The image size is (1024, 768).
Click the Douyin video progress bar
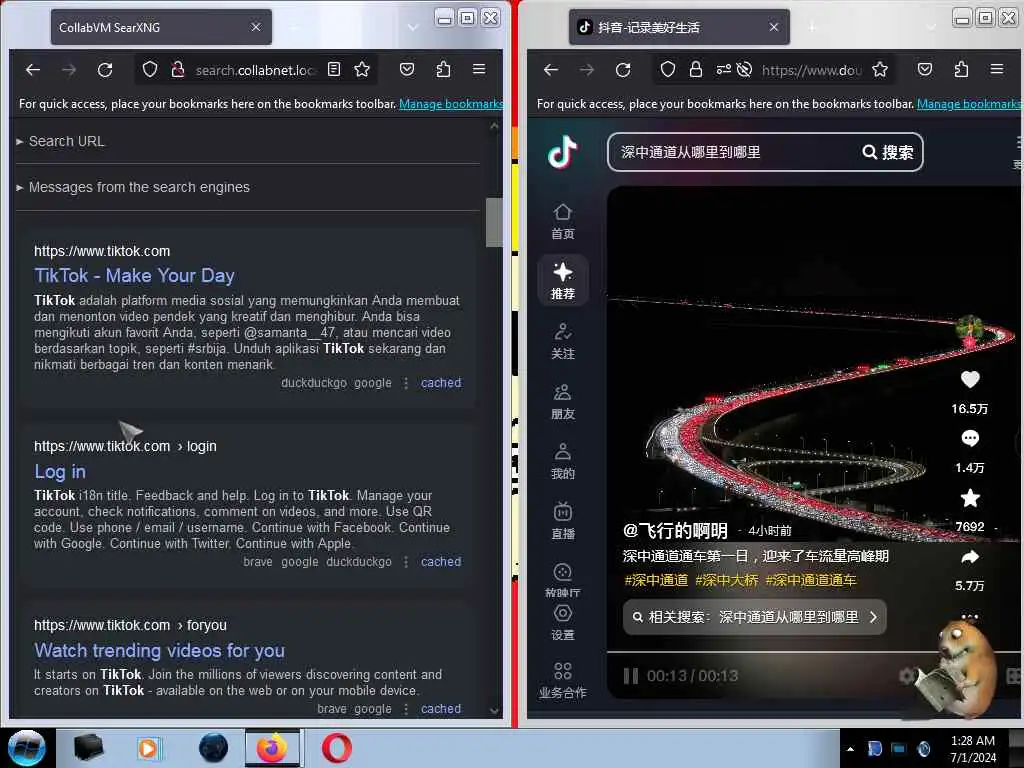813,652
